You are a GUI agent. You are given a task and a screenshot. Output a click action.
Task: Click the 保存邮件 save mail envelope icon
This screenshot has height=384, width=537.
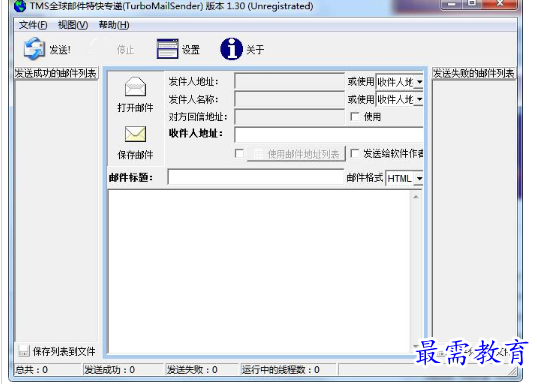tap(135, 134)
